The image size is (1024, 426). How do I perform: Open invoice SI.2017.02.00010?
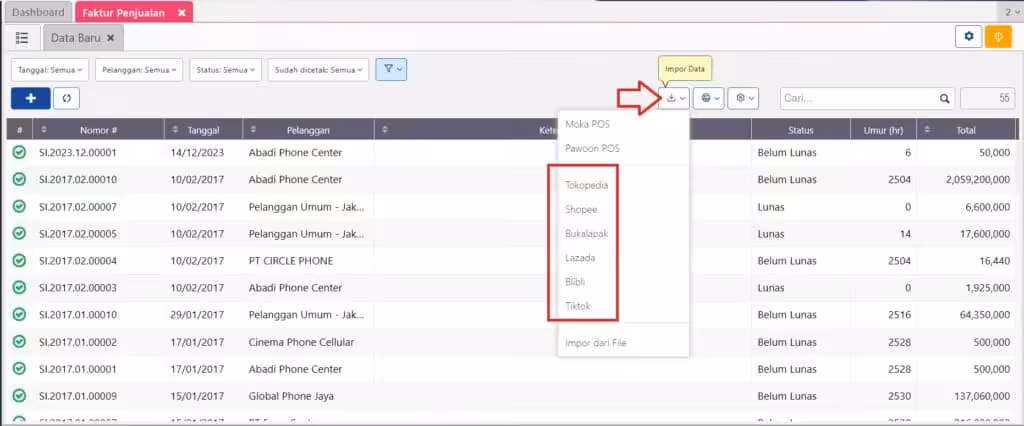tap(78, 179)
